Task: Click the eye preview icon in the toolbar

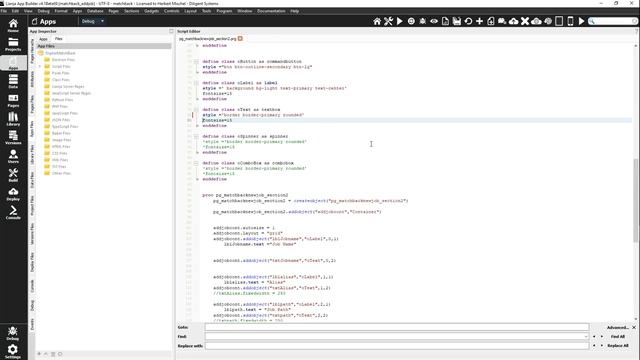Action: point(434,21)
